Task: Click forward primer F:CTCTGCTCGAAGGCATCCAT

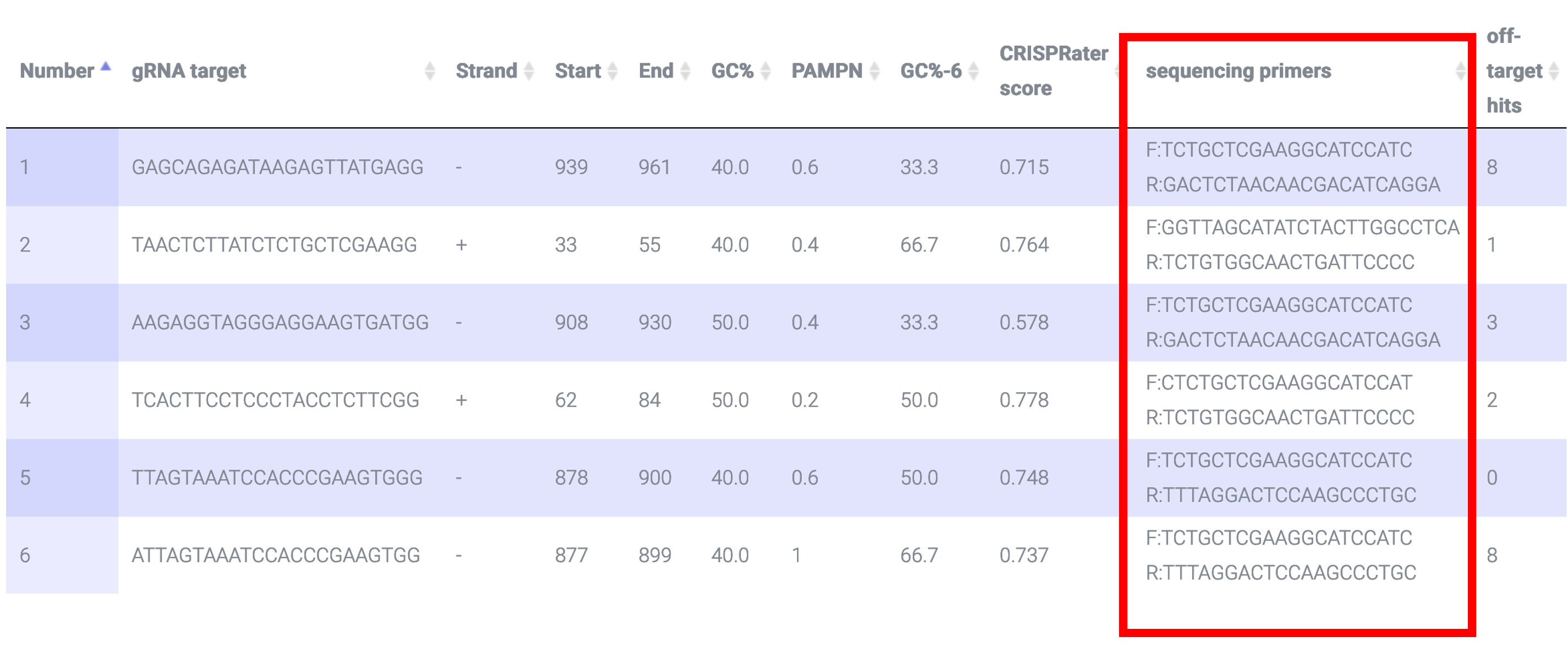Action: pyautogui.click(x=1278, y=383)
